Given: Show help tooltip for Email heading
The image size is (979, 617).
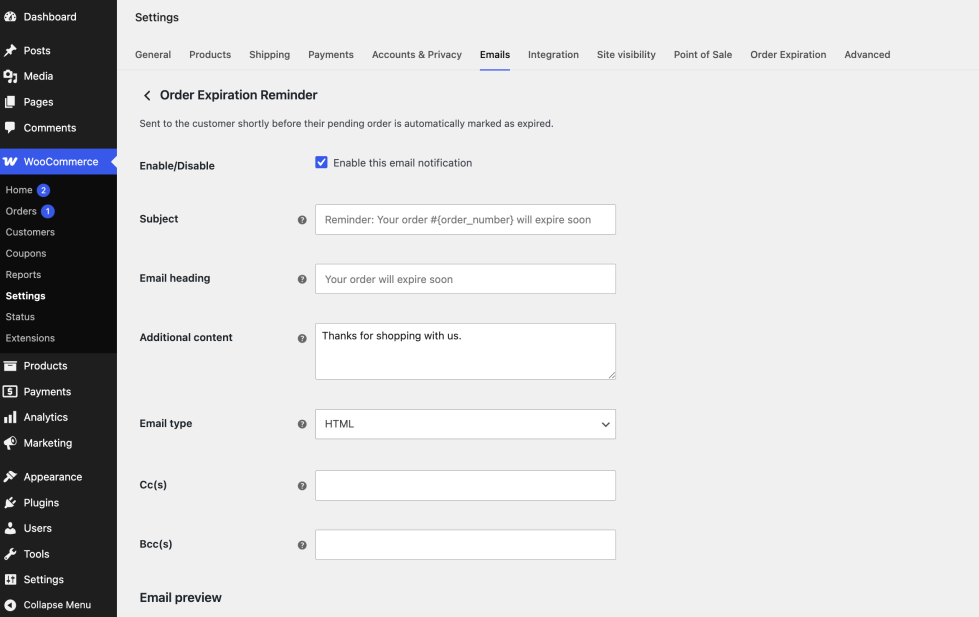Looking at the screenshot, I should (302, 279).
